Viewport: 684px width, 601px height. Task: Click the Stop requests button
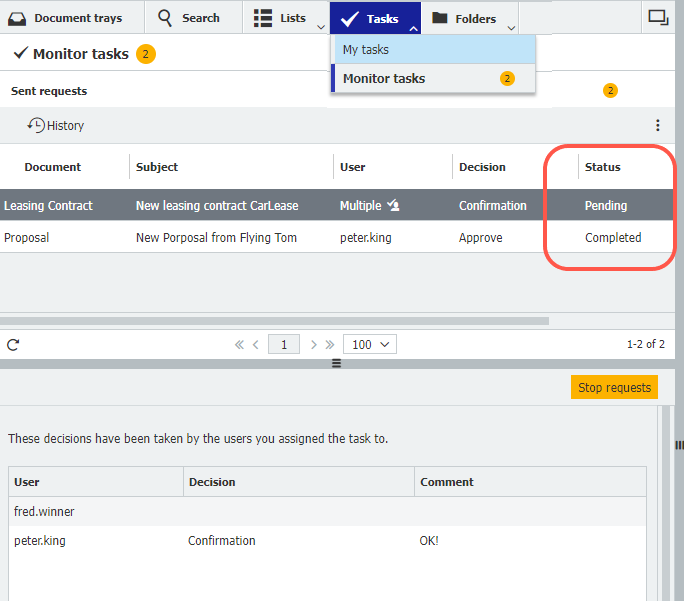(x=614, y=388)
